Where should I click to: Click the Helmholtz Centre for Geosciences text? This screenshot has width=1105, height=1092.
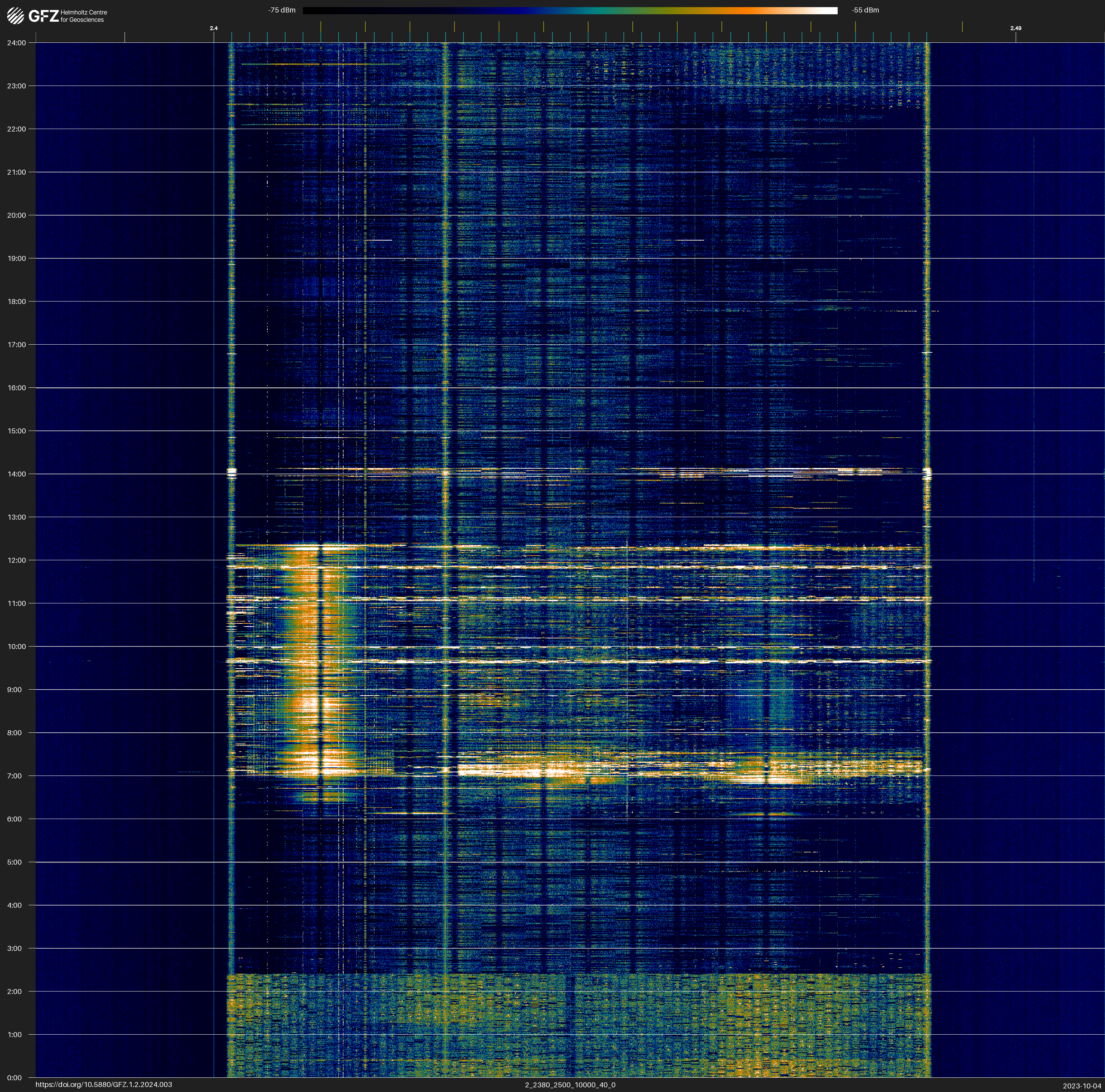[x=83, y=16]
